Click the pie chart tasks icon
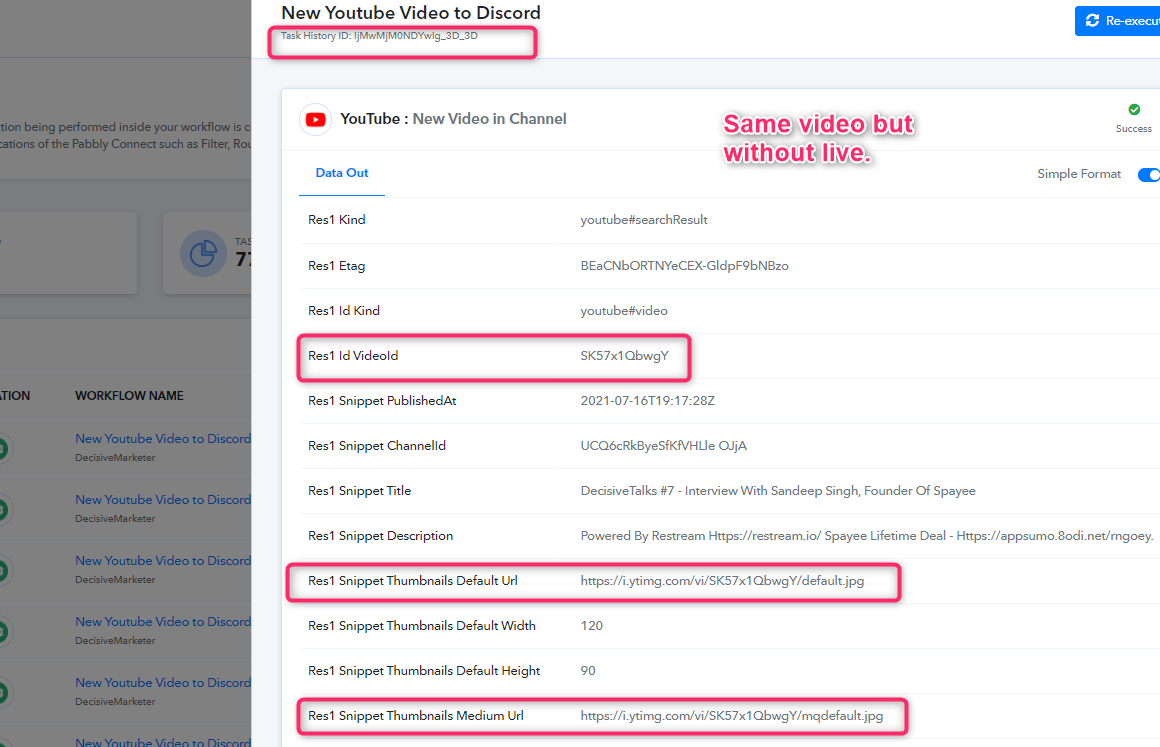Viewport: 1160px width, 747px height. (203, 254)
